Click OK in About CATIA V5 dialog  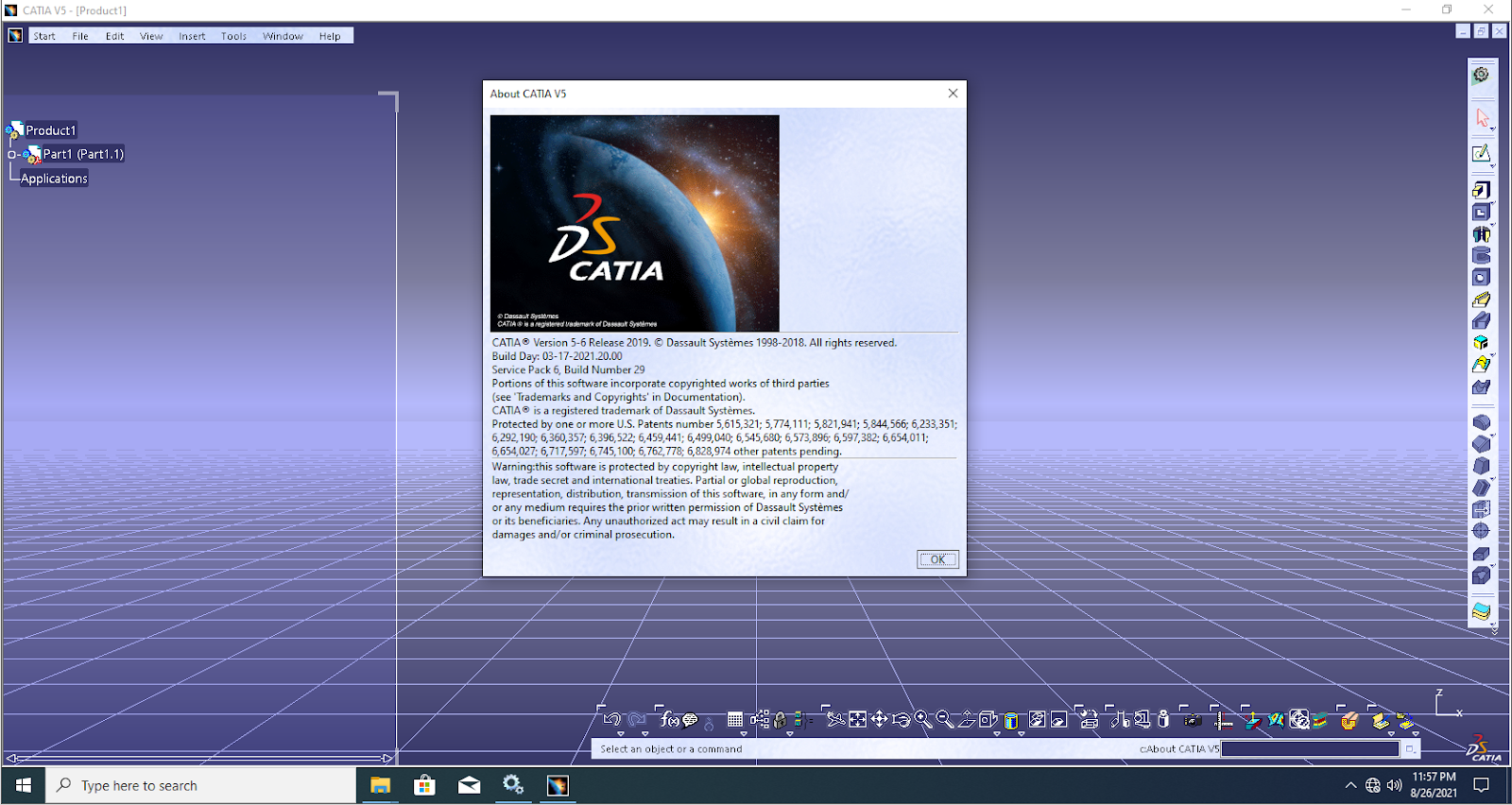937,559
